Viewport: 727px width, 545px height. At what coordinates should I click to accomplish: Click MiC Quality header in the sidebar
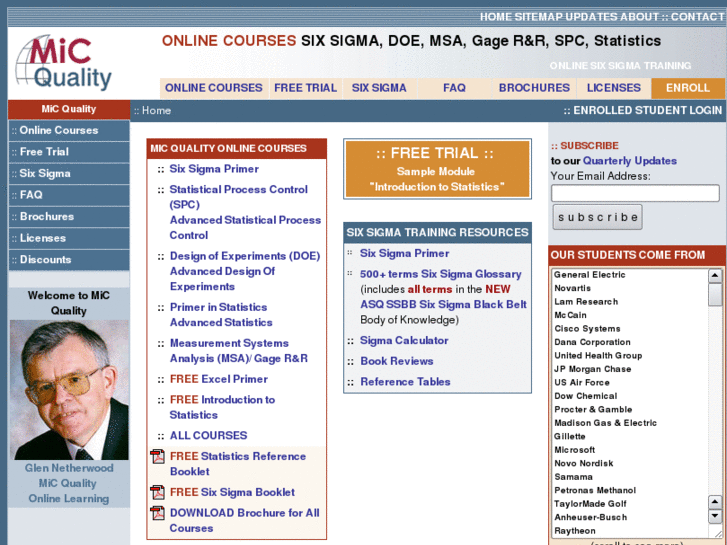(x=69, y=109)
